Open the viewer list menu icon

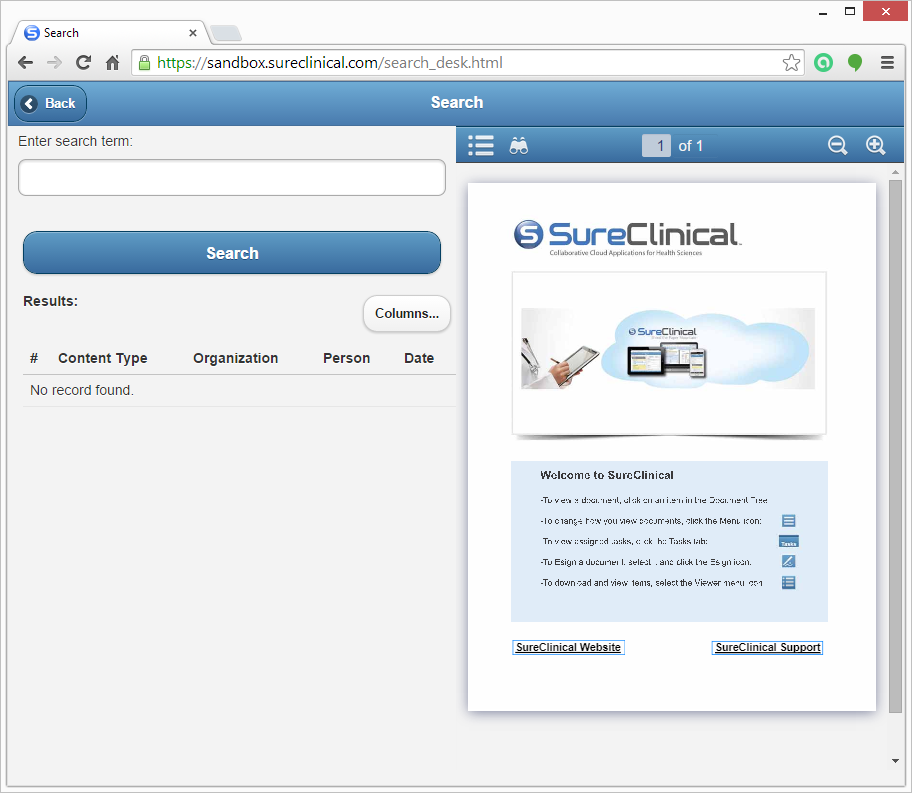tap(481, 145)
